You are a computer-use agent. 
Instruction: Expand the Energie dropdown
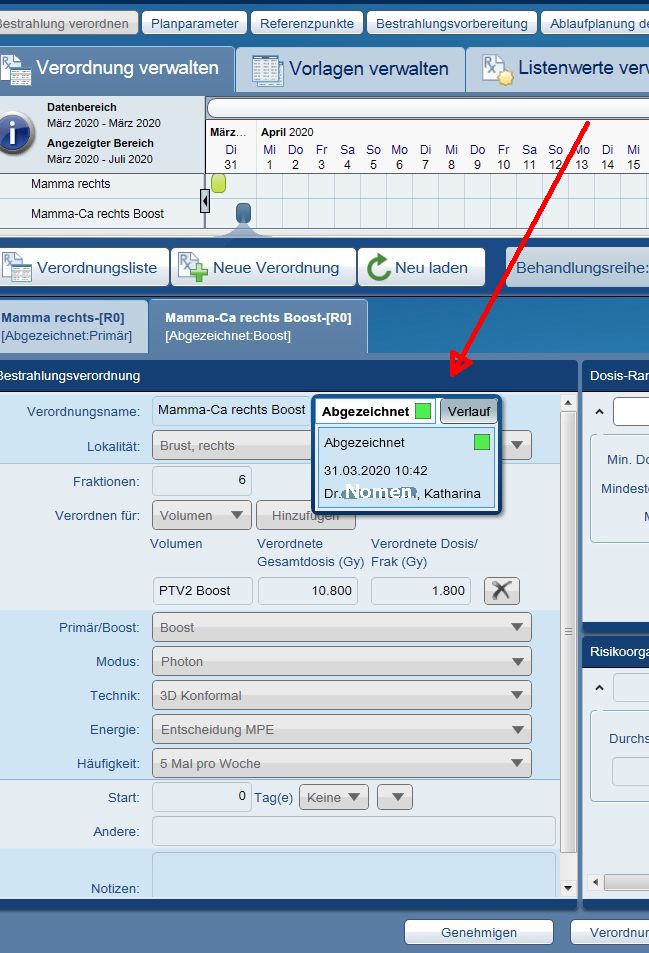pyautogui.click(x=341, y=730)
